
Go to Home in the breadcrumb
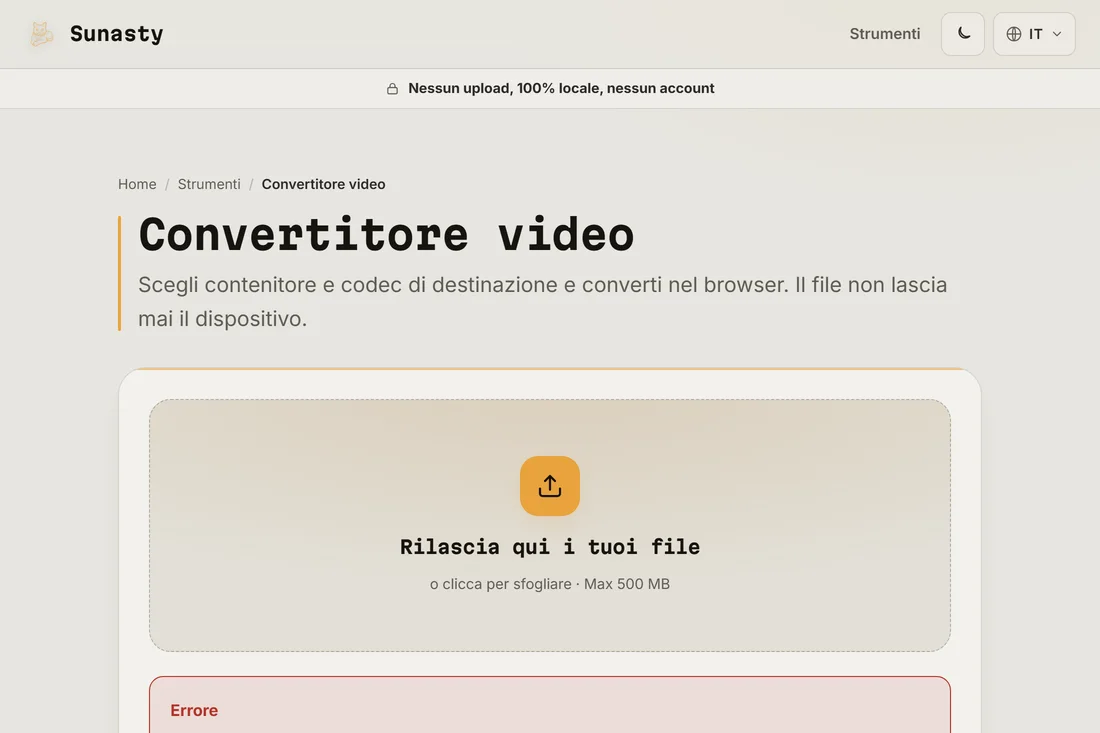point(137,184)
